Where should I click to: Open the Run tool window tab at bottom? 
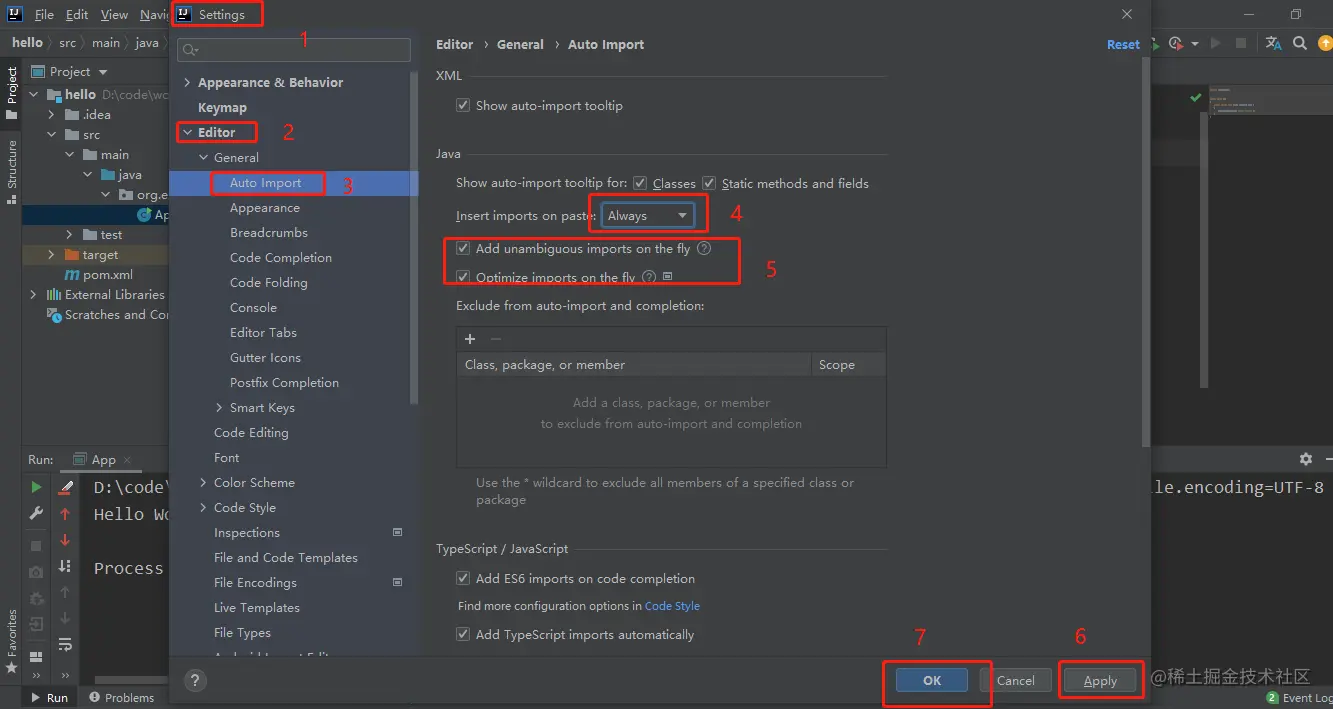click(x=49, y=698)
